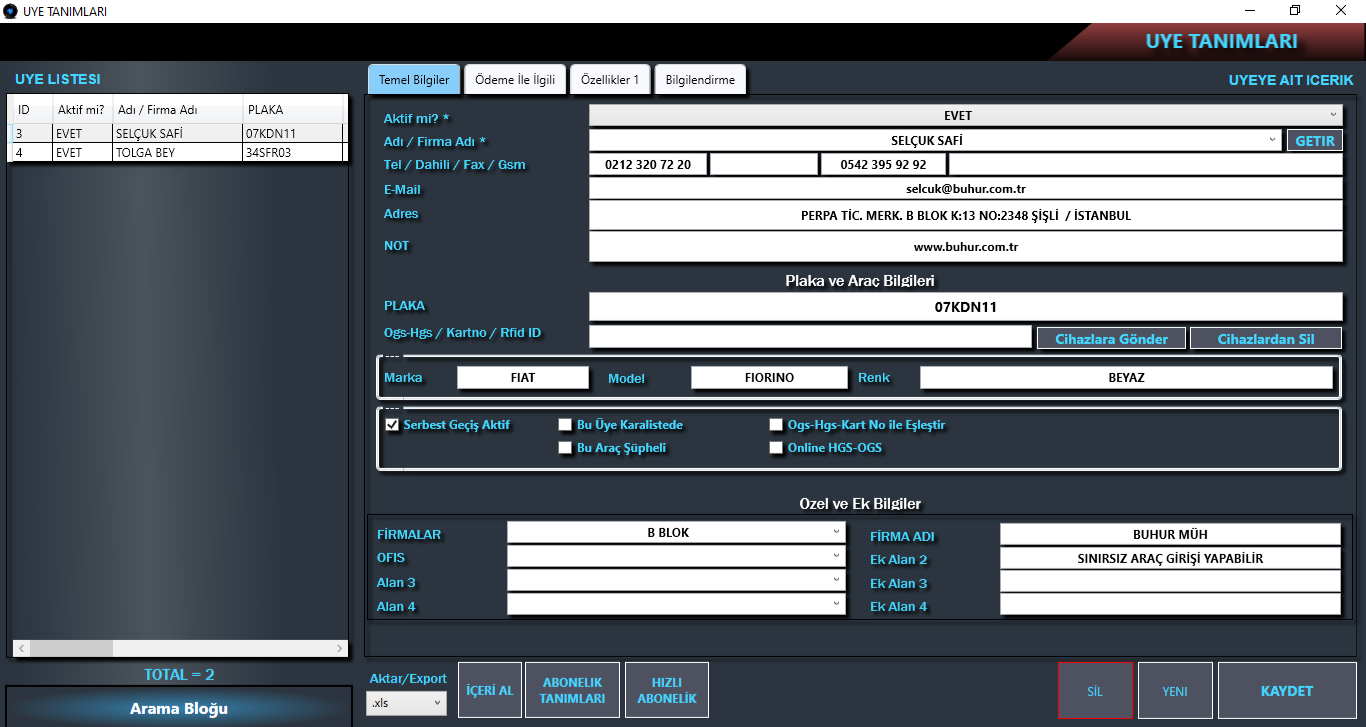Click the GETIR button
The height and width of the screenshot is (727, 1366).
point(1315,141)
